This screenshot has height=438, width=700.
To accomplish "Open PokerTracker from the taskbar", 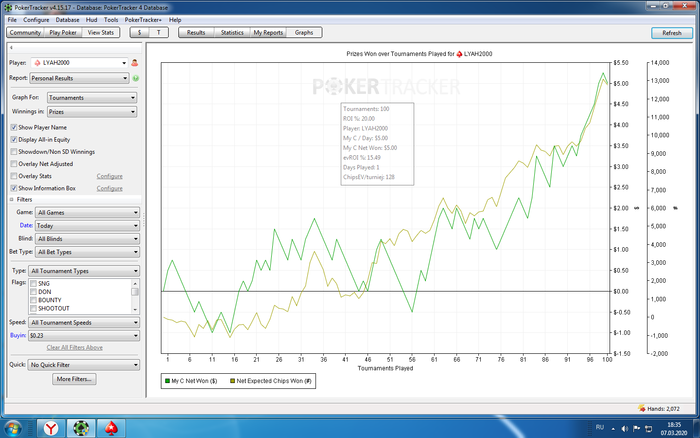I will (x=81, y=428).
